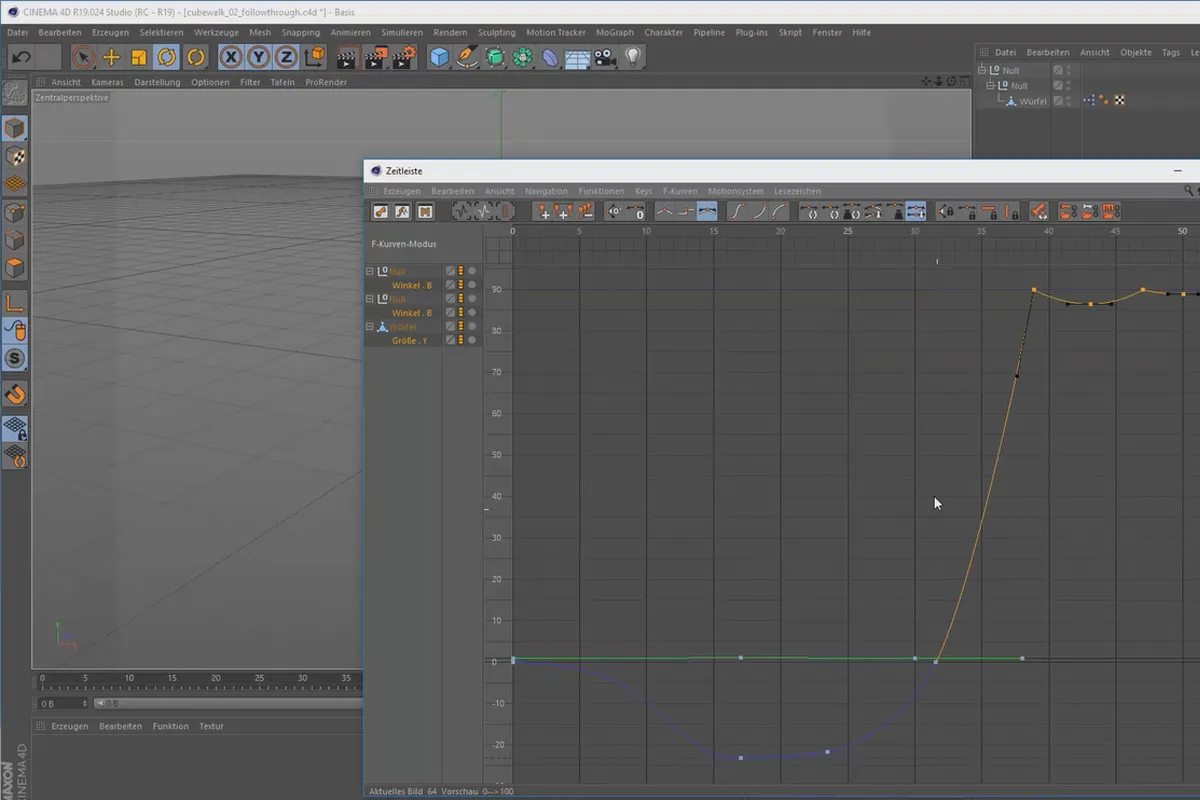This screenshot has width=1200, height=800.
Task: Toggle X axis lock
Action: tap(231, 57)
